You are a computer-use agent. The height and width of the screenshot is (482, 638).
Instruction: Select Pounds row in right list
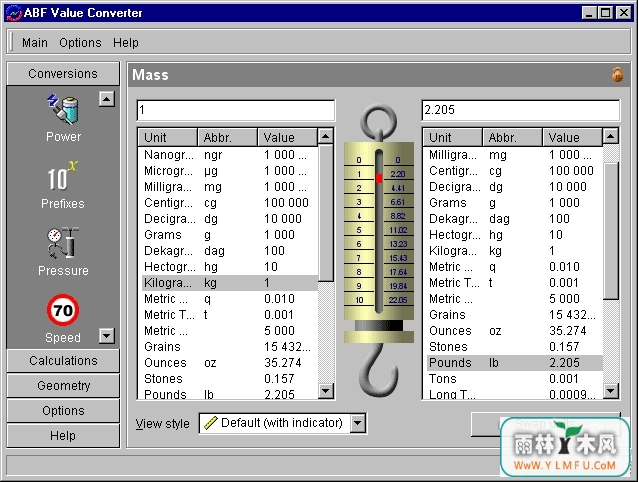click(513, 362)
